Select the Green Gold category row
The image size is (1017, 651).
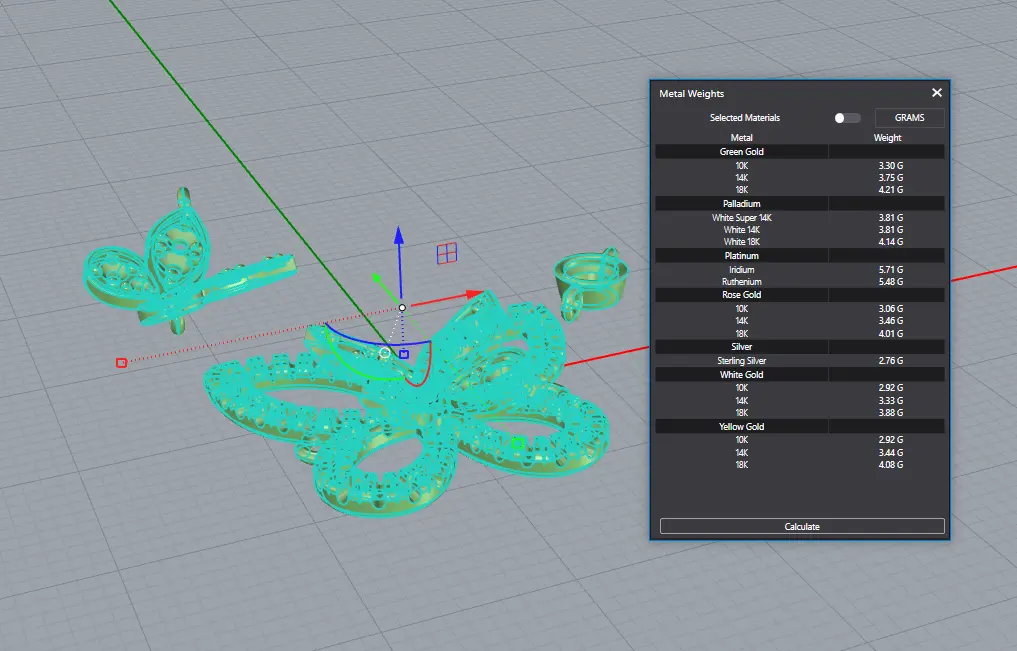pyautogui.click(x=800, y=152)
